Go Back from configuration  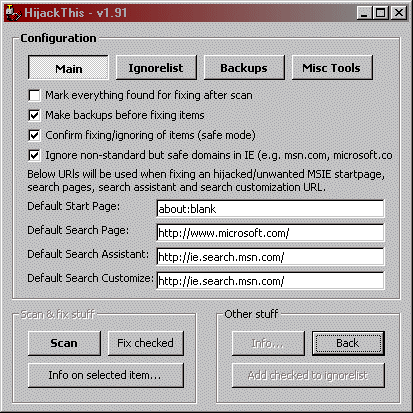348,343
